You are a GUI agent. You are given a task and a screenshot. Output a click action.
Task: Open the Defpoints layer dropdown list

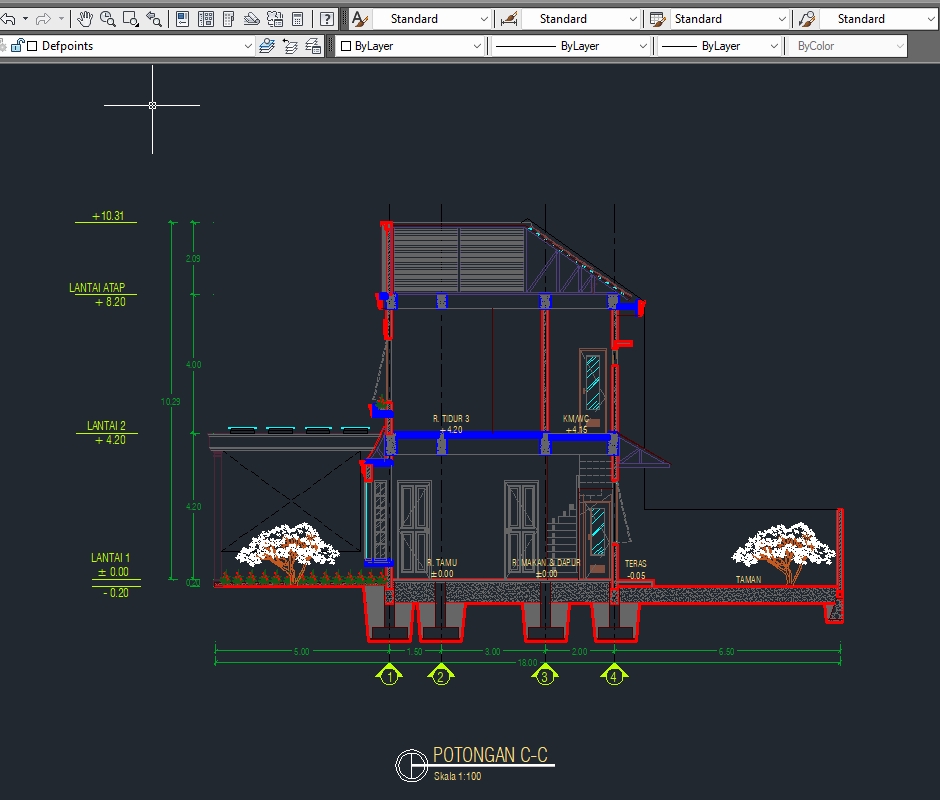(248, 46)
